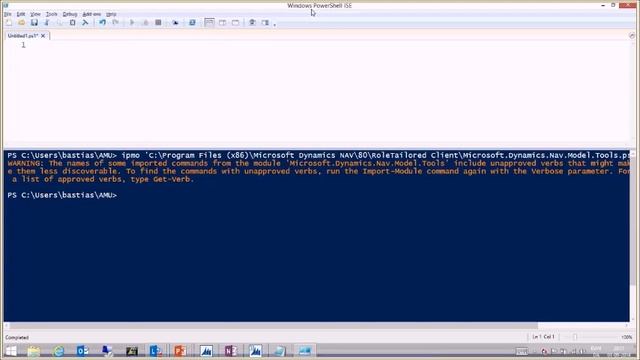
Task: Start PowerShell.exe from the toolbar icon
Action: point(192,23)
